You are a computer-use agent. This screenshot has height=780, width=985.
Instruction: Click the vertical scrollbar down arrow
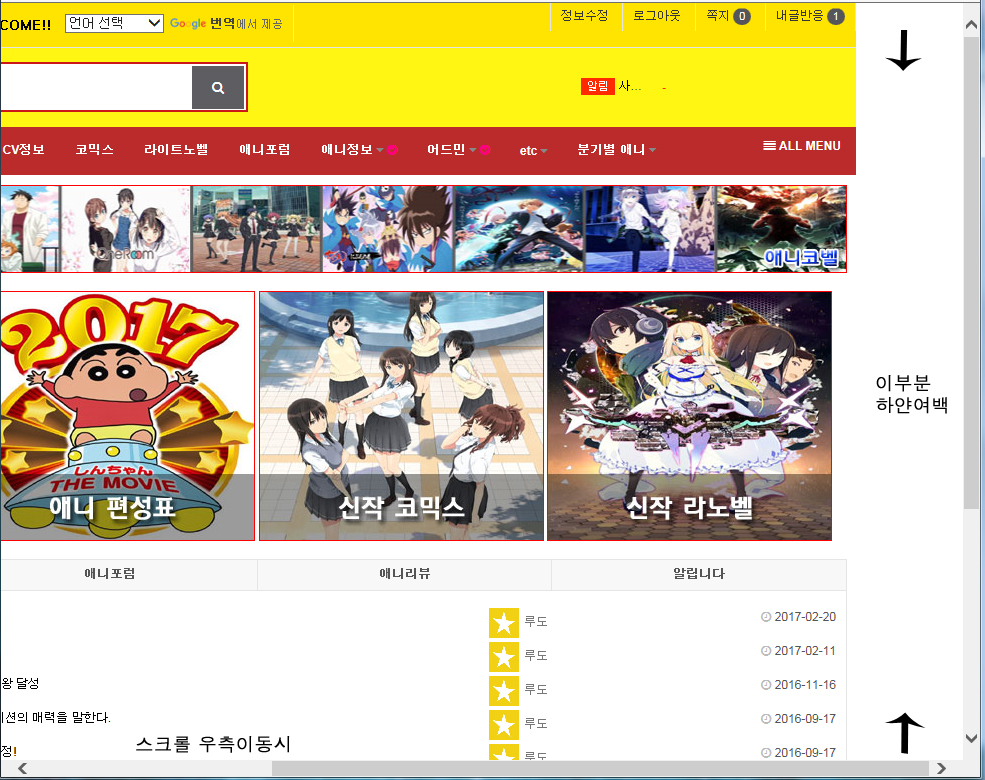click(x=971, y=739)
